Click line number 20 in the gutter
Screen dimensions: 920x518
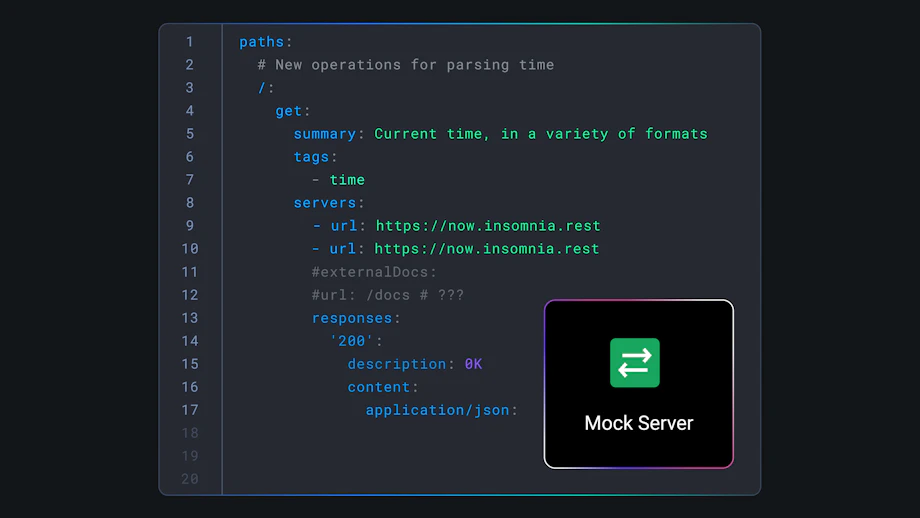pyautogui.click(x=190, y=479)
